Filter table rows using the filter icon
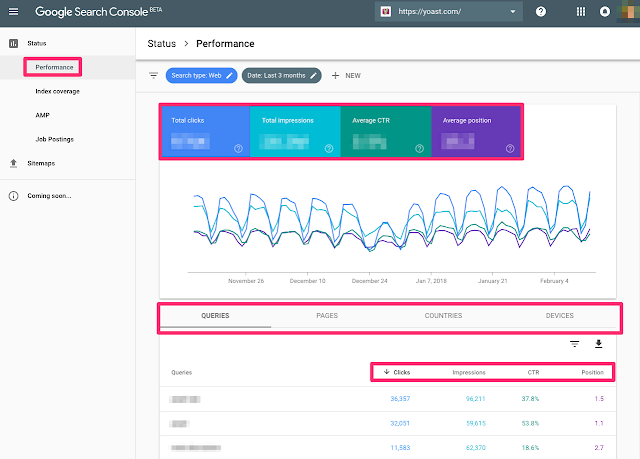640x459 pixels. coord(574,344)
